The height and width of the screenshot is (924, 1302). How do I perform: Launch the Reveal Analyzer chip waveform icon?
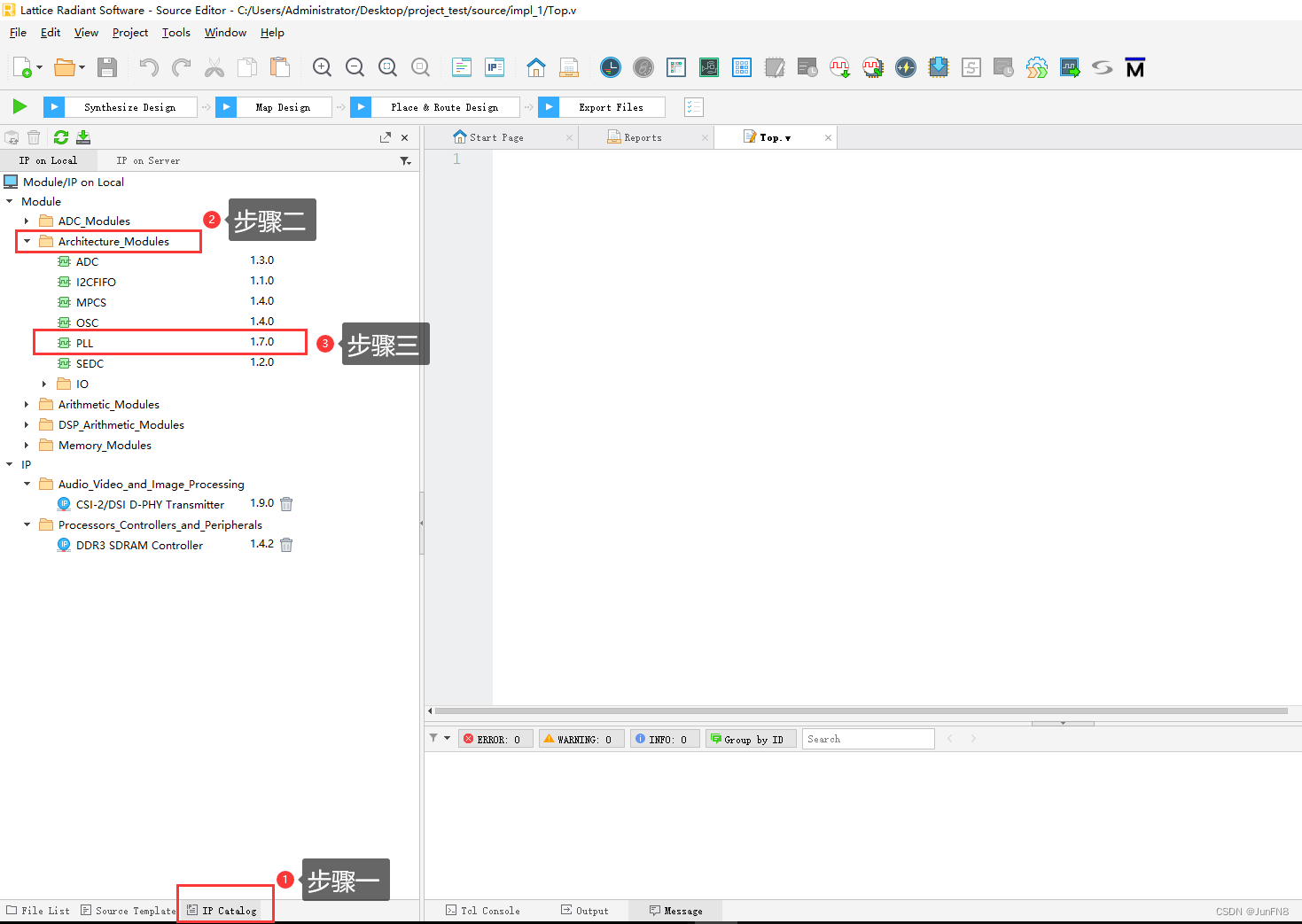[x=873, y=67]
